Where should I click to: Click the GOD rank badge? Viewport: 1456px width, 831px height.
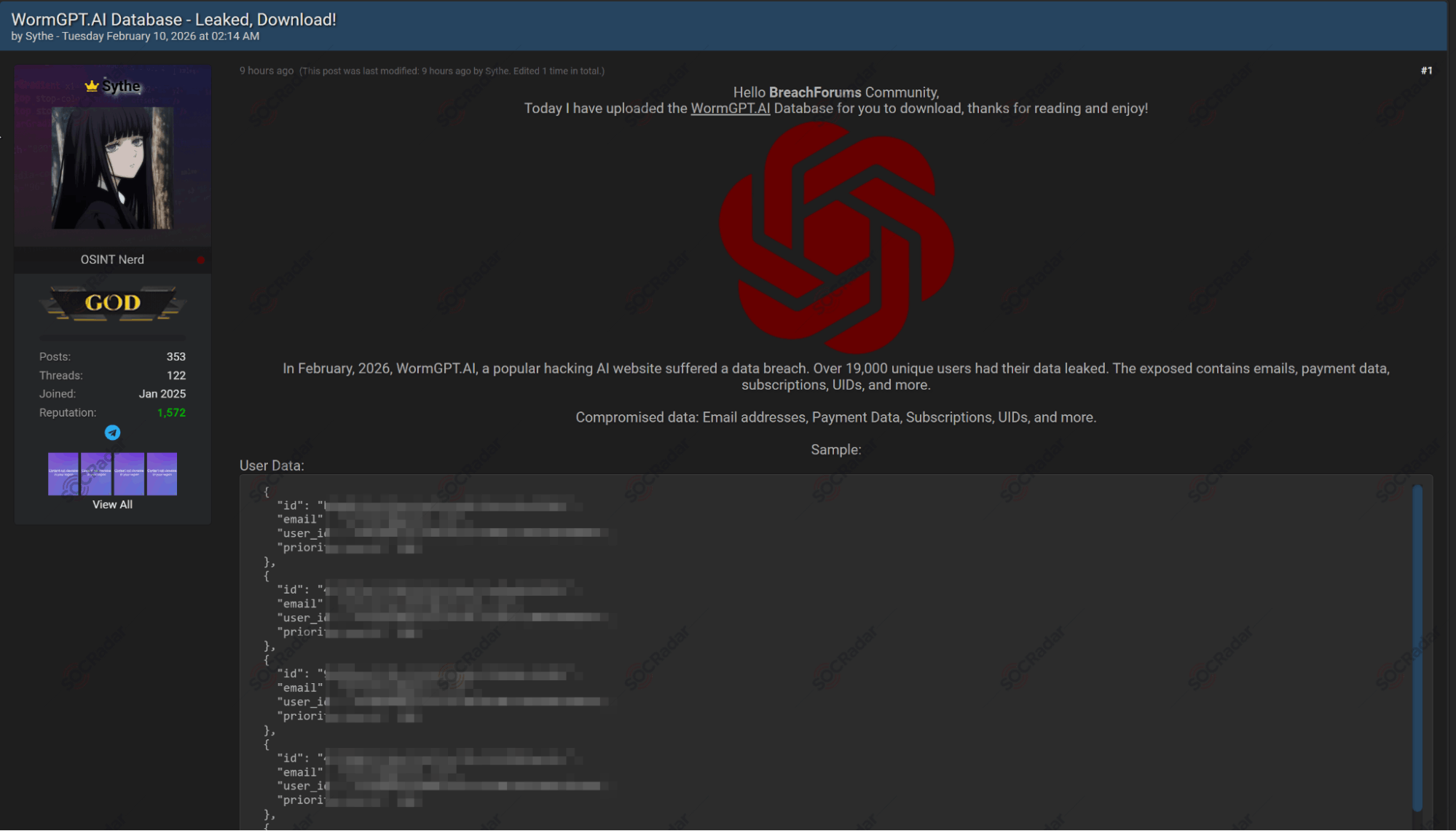point(113,303)
